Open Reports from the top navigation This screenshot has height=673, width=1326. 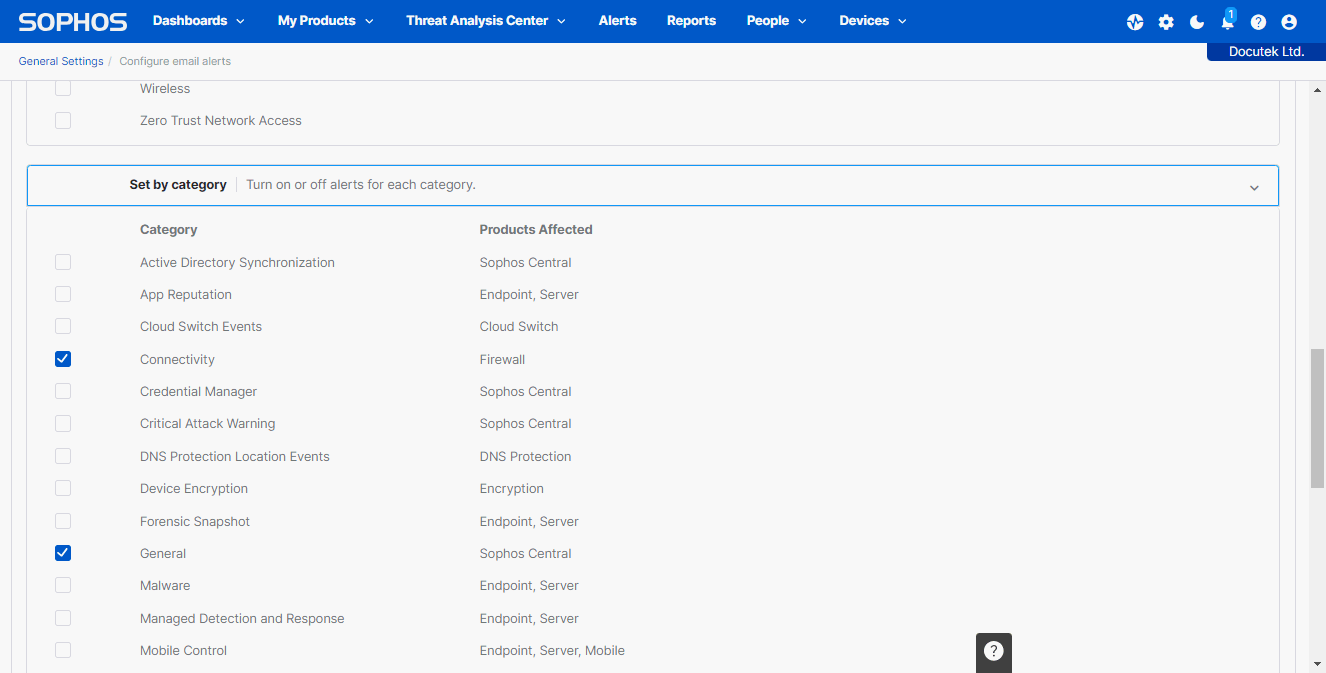coord(691,21)
